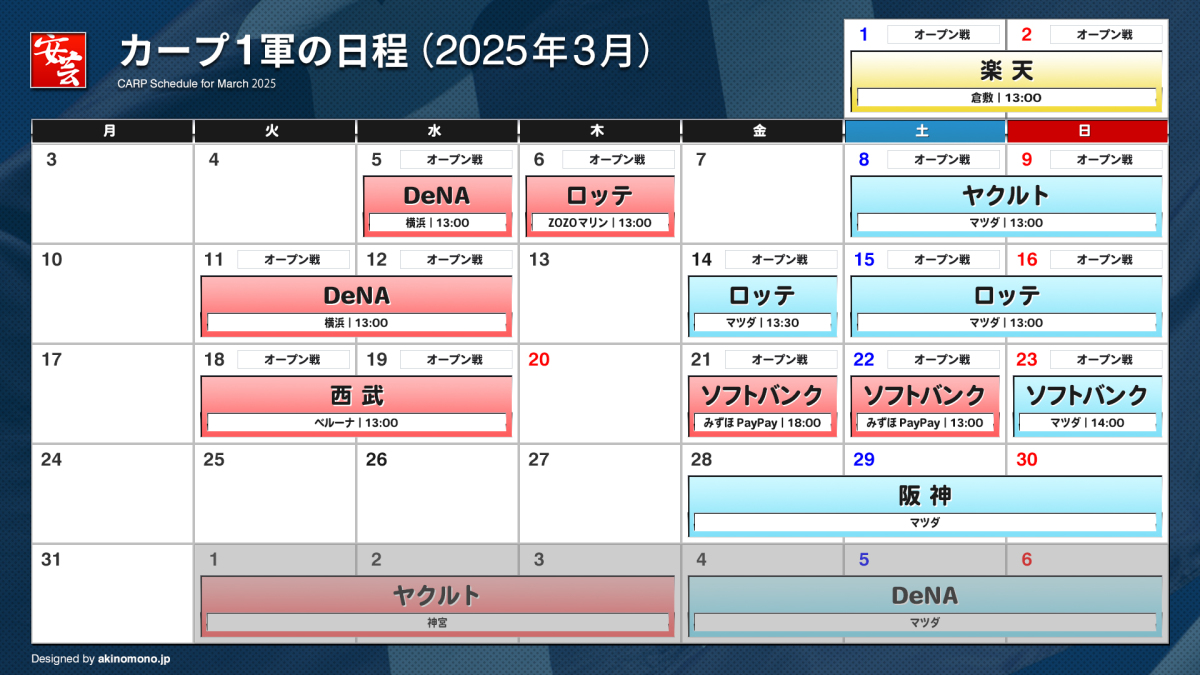
Task: Click the venue label みずほ PayPay | 18:00
Action: click(762, 423)
